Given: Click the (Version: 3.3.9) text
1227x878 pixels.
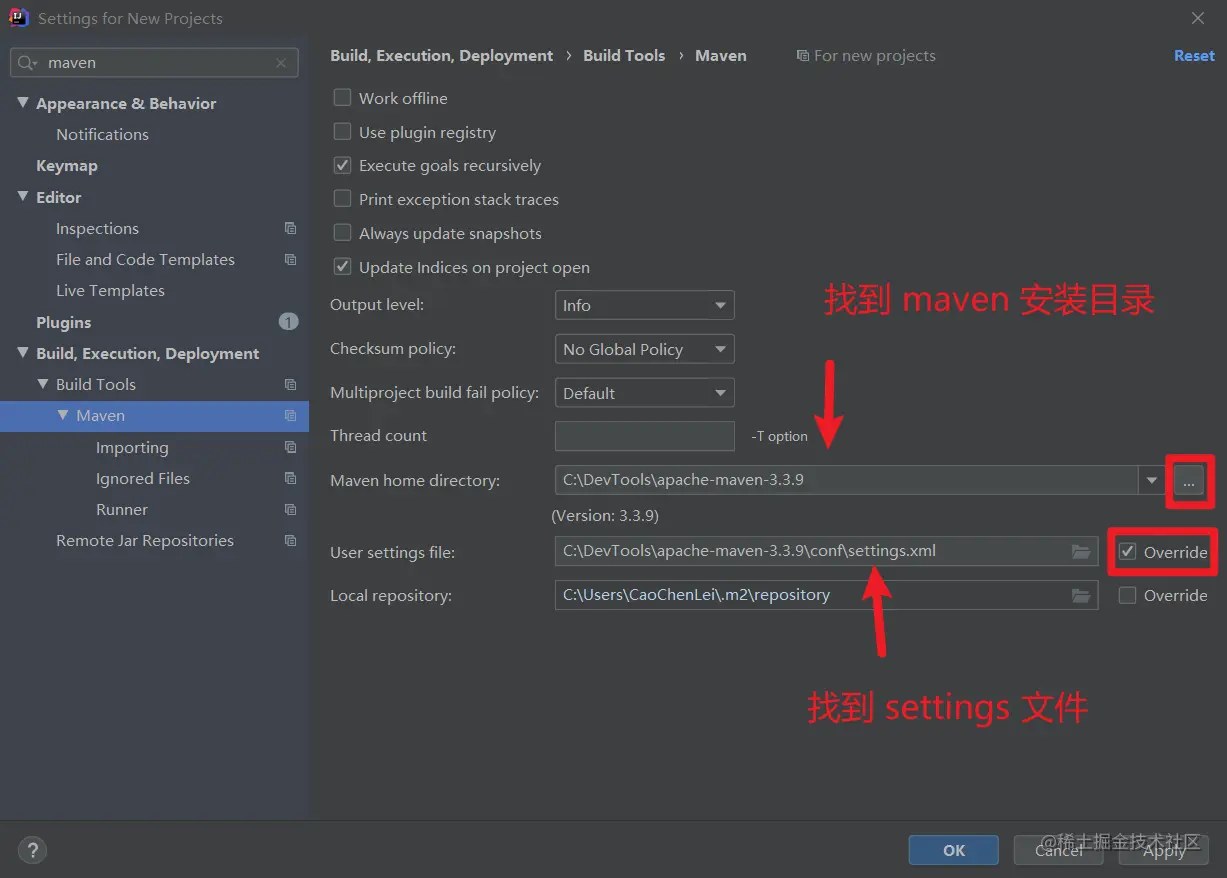Looking at the screenshot, I should point(605,516).
